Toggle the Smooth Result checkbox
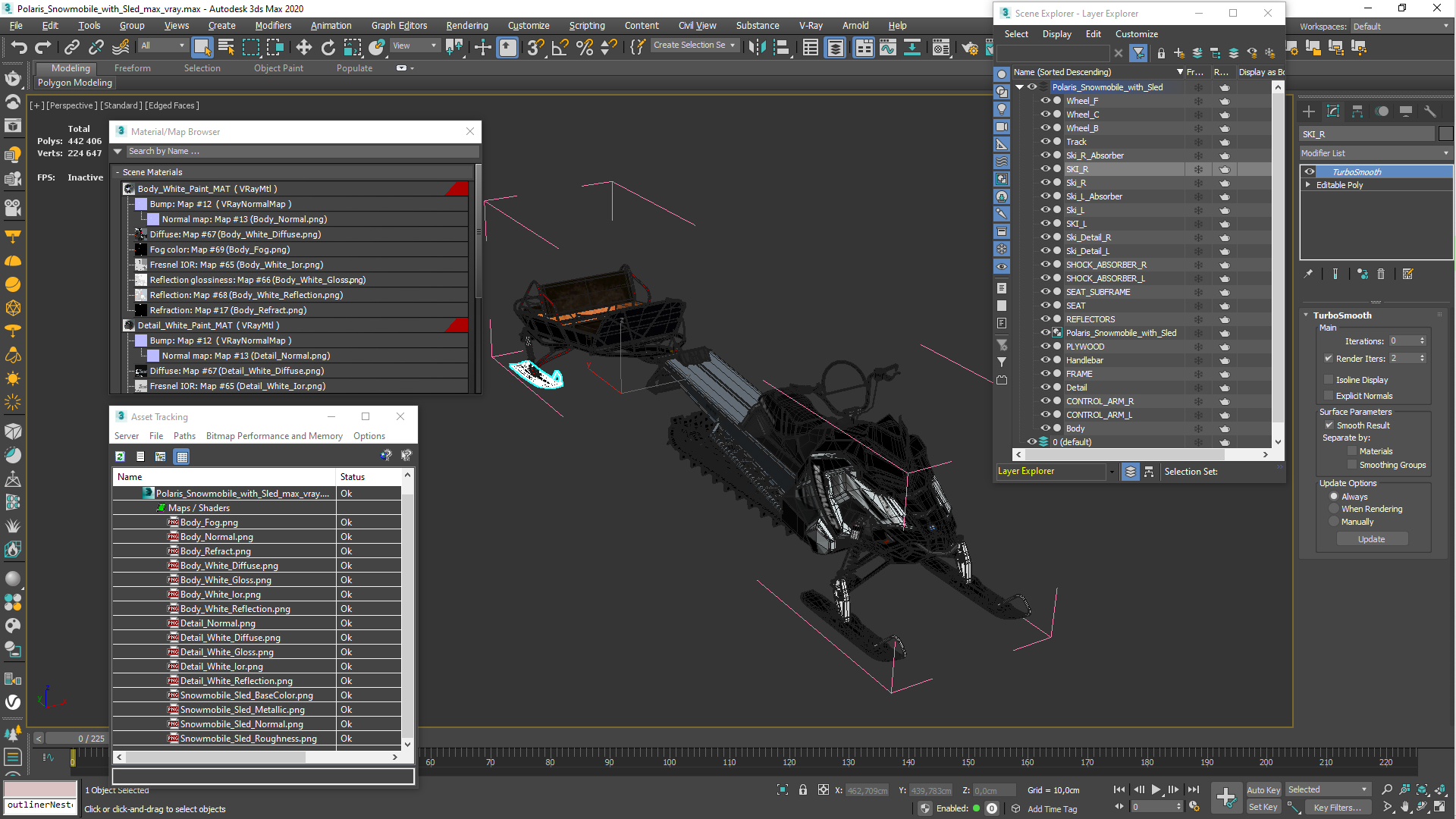 point(1329,425)
